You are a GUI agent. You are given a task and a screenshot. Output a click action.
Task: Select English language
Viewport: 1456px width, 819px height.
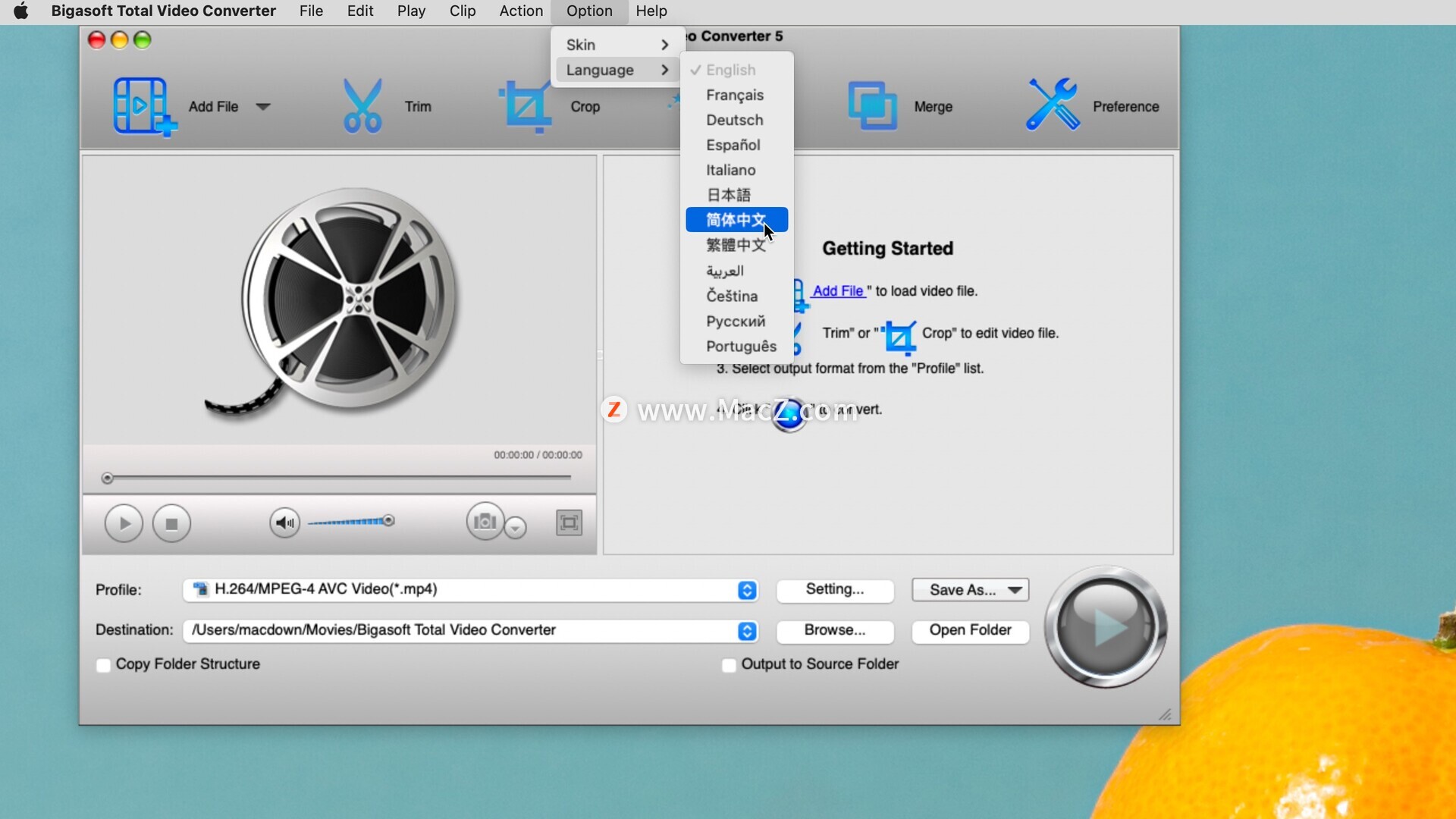pos(736,70)
